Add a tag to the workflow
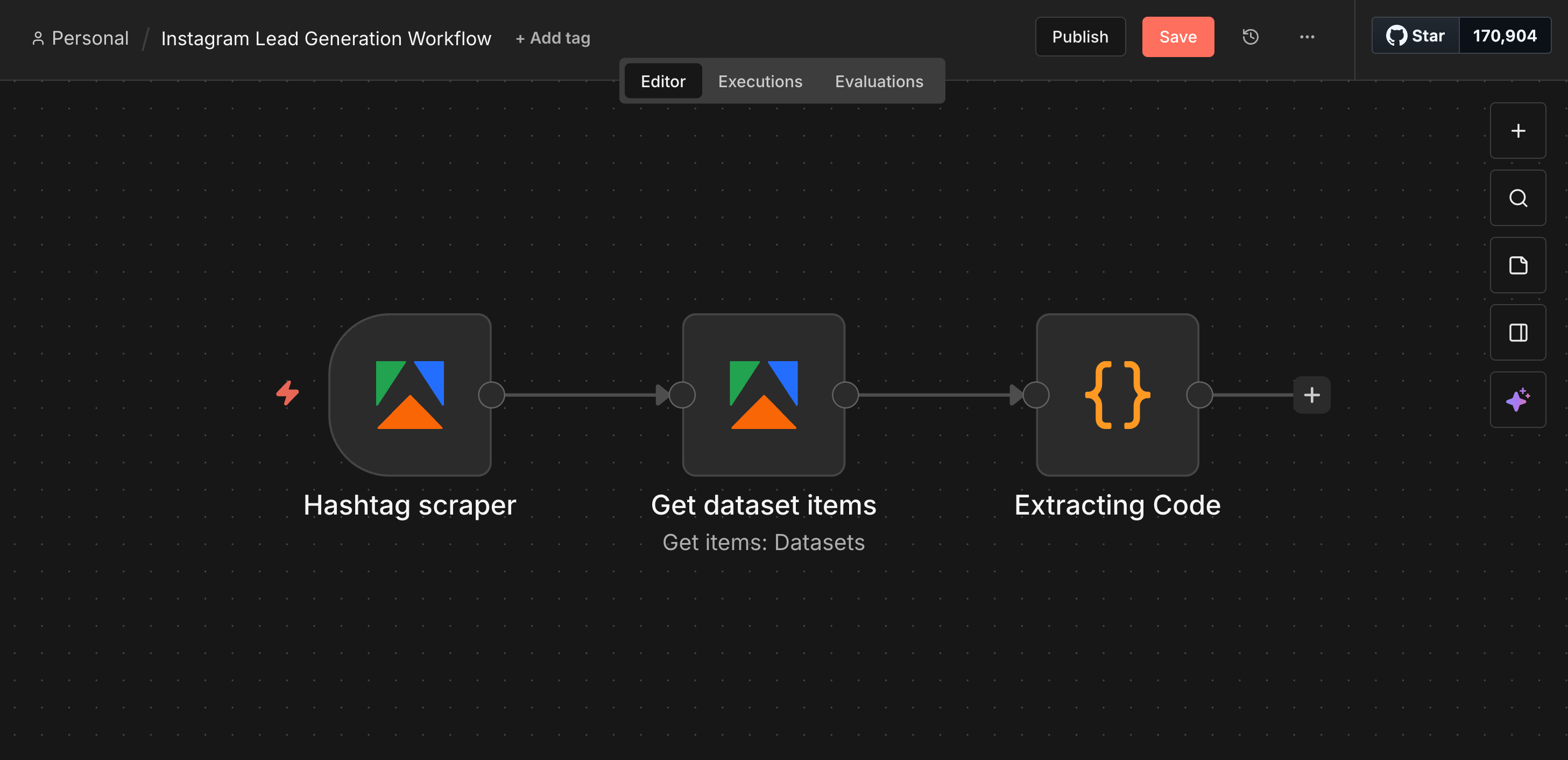The image size is (1568, 760). (552, 37)
